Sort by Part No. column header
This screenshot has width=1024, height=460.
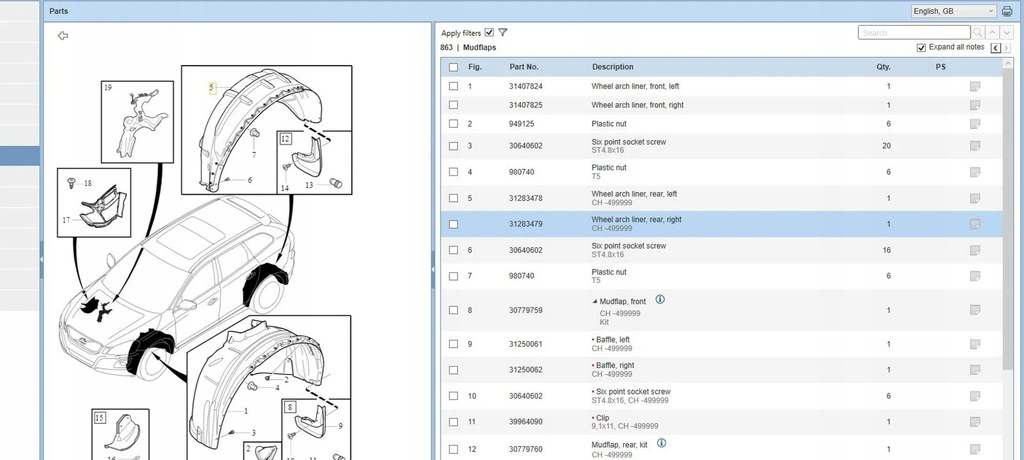tap(524, 67)
